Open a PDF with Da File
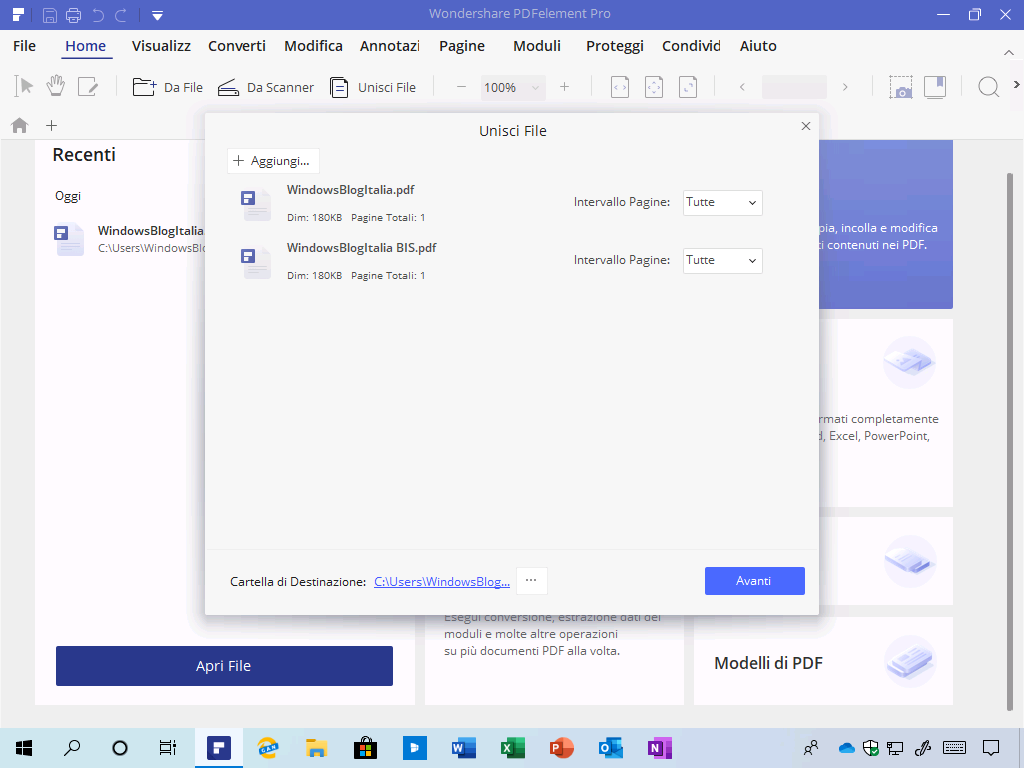1024x768 pixels. click(167, 87)
